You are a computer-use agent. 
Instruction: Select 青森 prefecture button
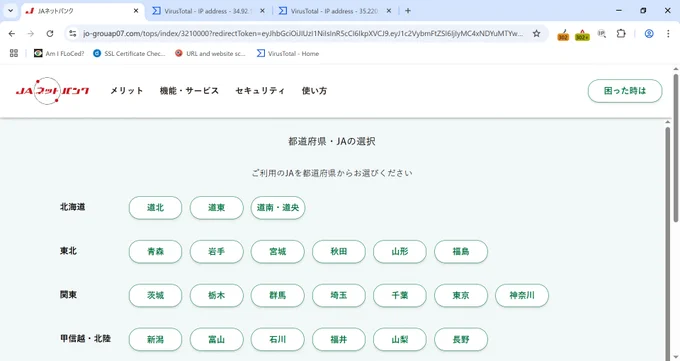point(155,252)
